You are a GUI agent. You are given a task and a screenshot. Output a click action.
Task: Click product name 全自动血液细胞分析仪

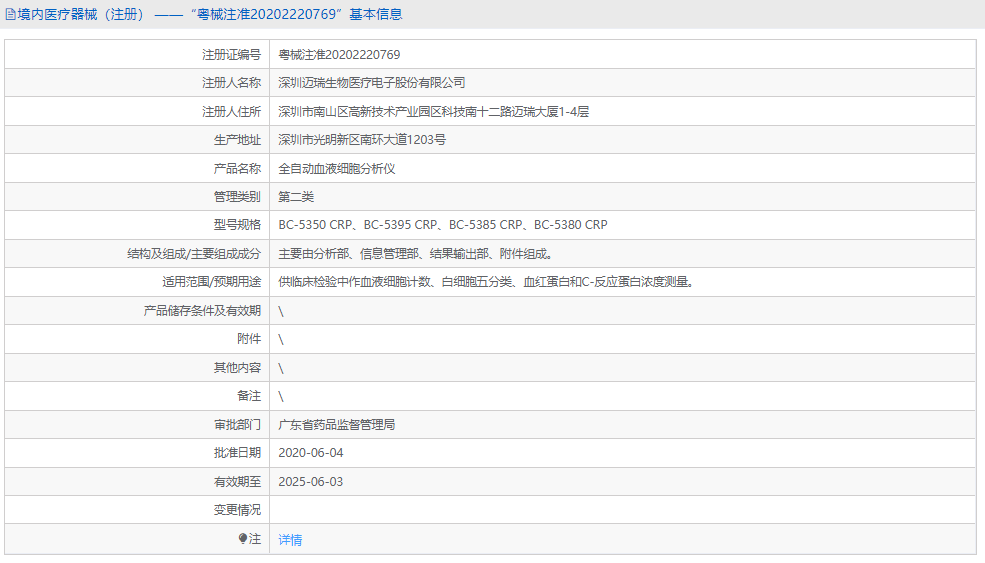(x=337, y=169)
